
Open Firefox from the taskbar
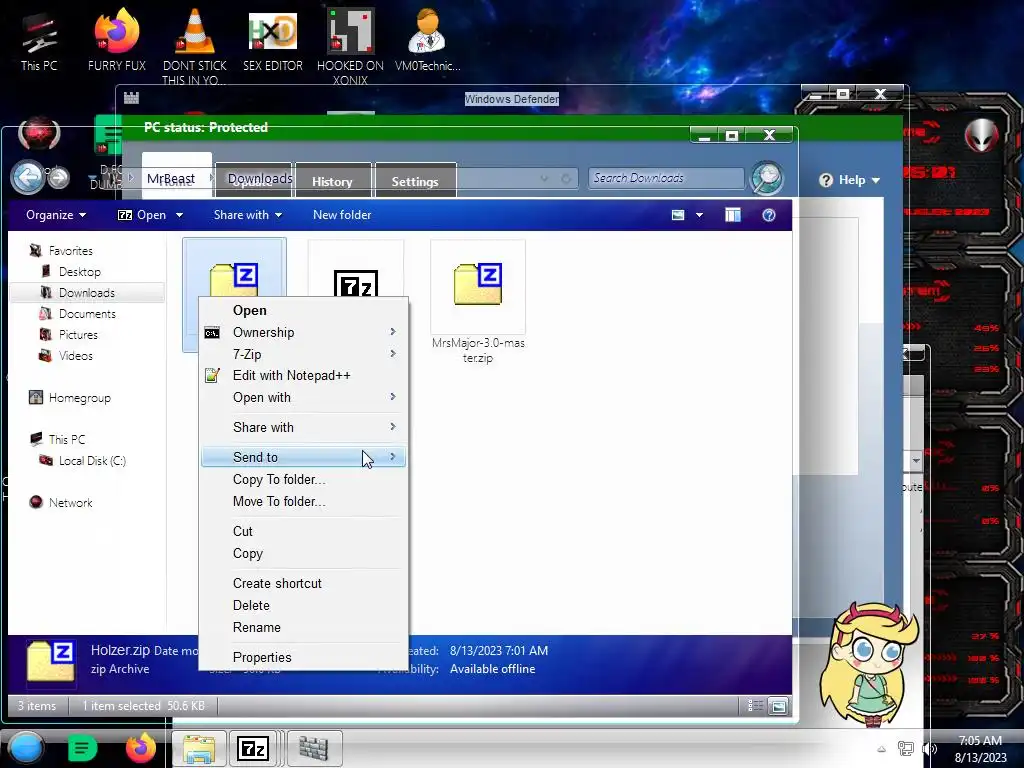(x=141, y=748)
